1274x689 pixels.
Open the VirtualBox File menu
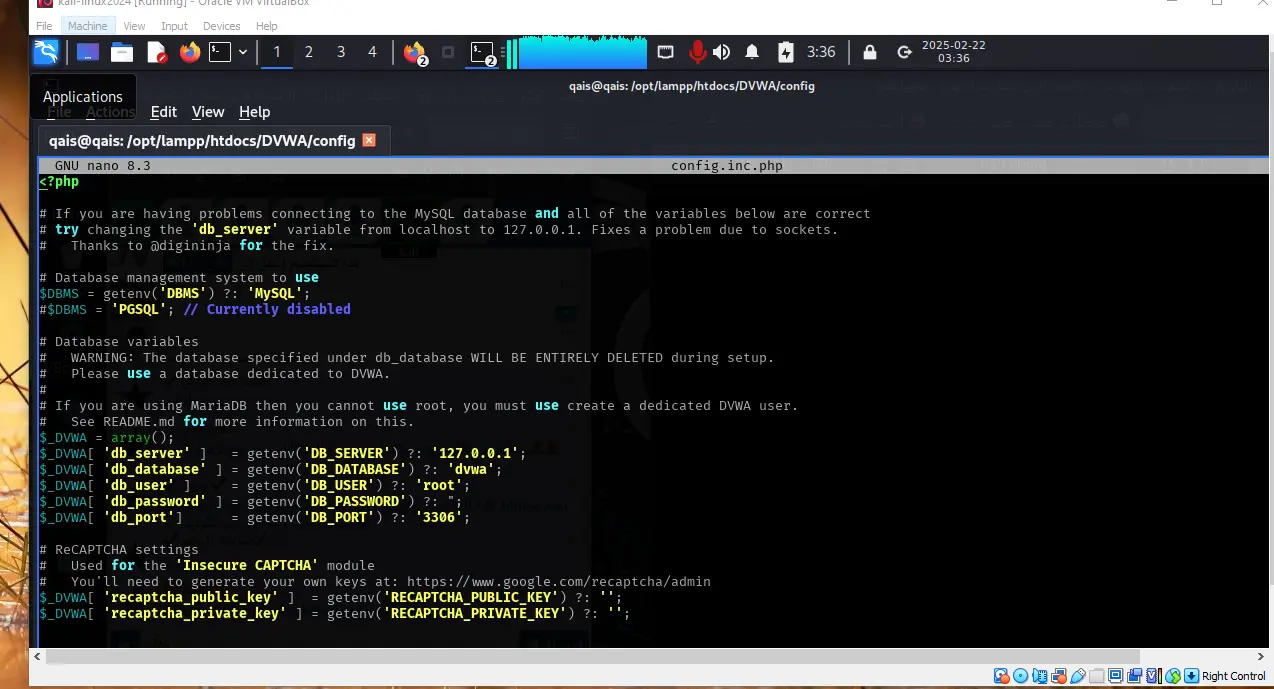pos(44,26)
